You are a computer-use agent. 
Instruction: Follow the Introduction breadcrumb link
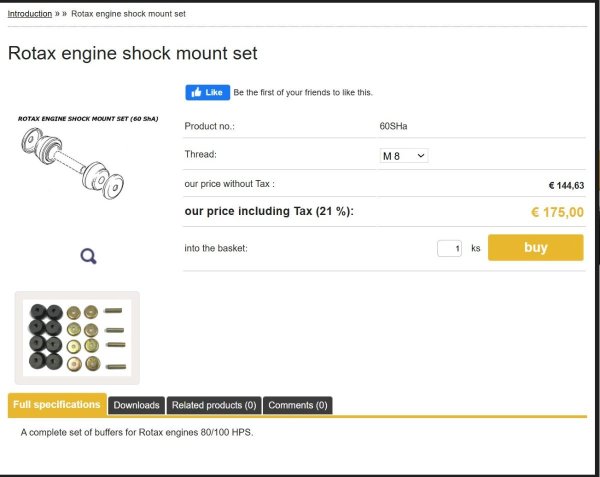(x=30, y=14)
